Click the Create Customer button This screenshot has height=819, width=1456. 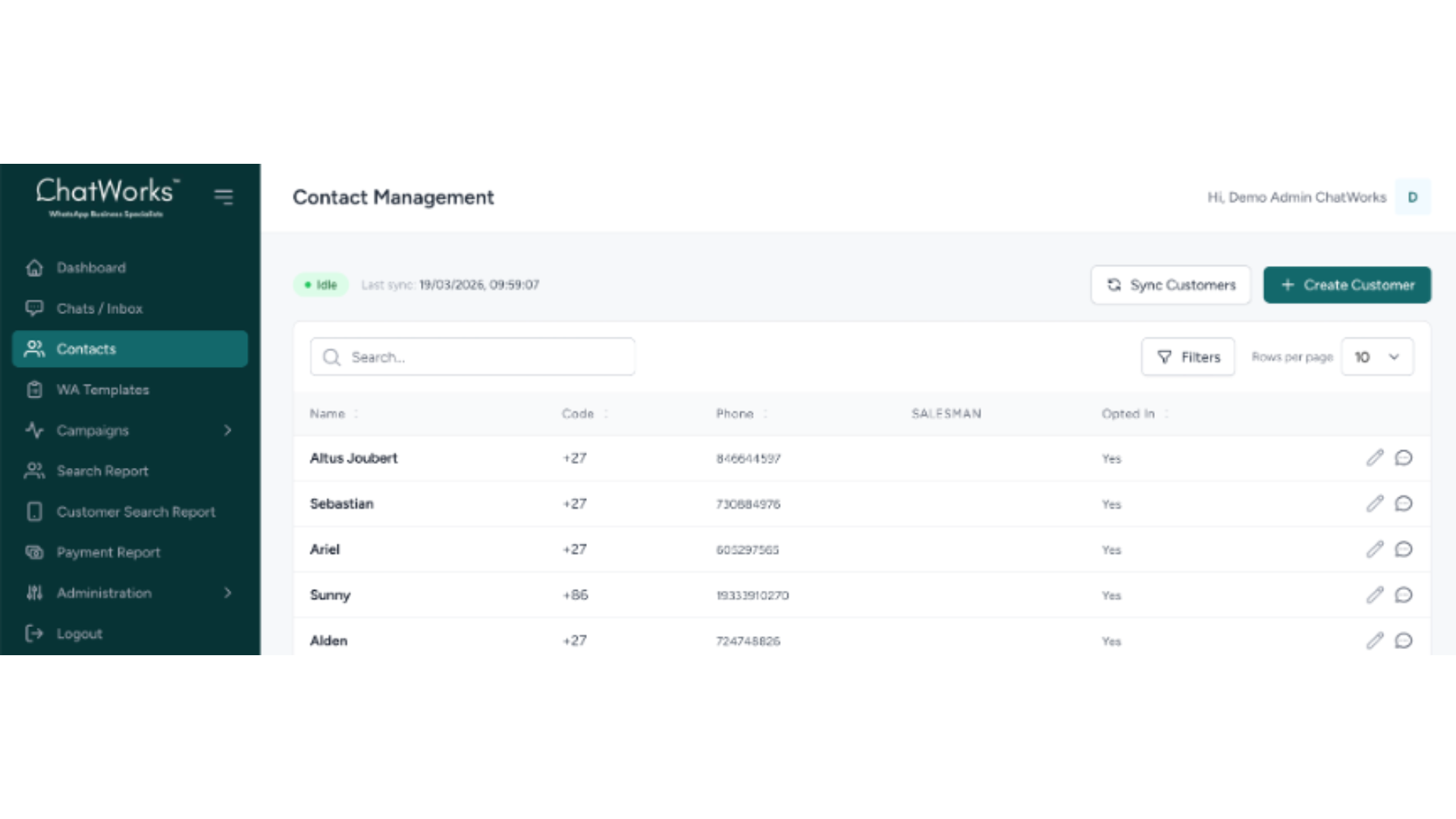point(1347,285)
